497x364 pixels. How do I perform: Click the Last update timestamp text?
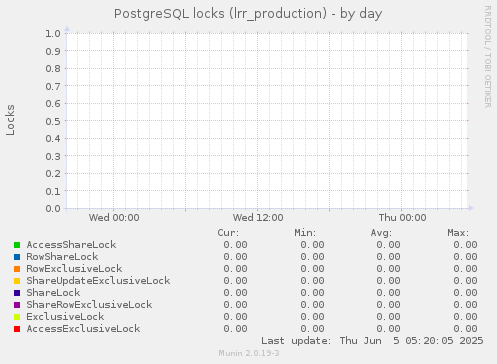372,341
